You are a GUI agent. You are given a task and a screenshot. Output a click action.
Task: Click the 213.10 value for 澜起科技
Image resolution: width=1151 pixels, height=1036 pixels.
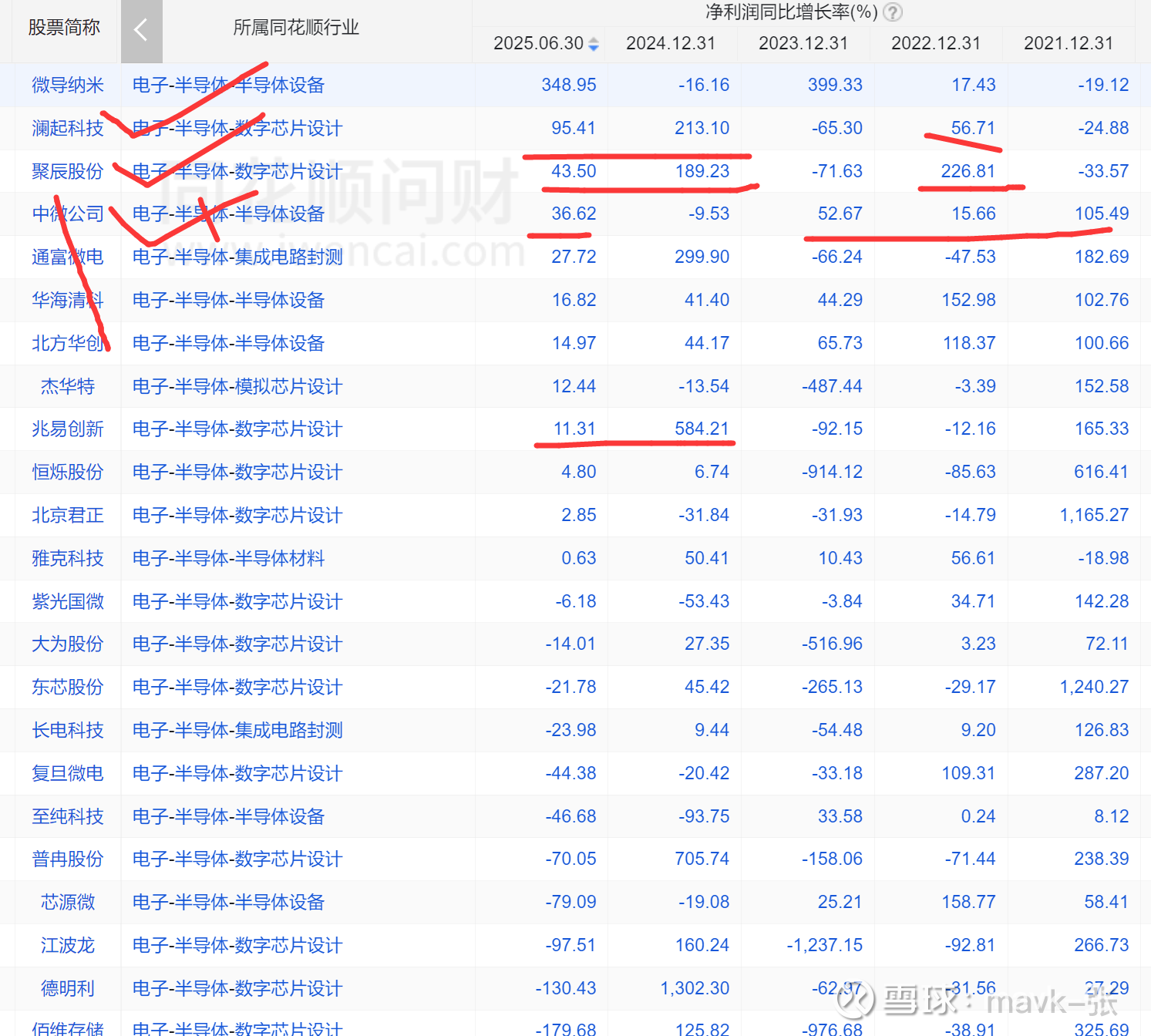pyautogui.click(x=702, y=128)
